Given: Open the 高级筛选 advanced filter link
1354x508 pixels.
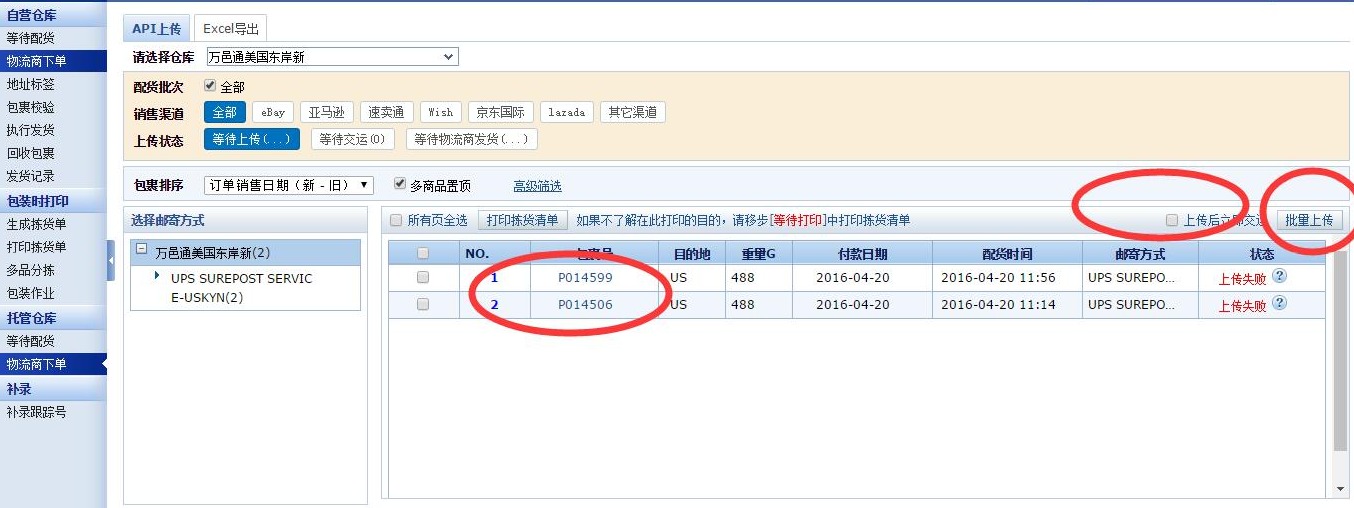Looking at the screenshot, I should coord(537,186).
